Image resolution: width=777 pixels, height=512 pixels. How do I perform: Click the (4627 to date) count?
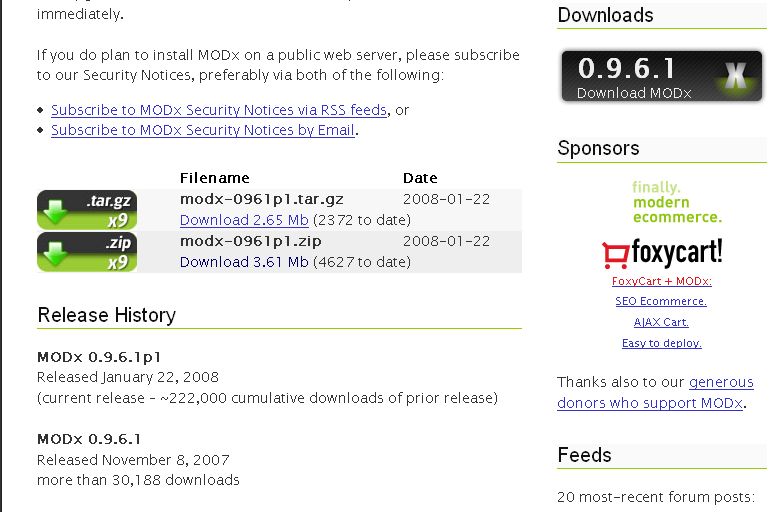362,262
